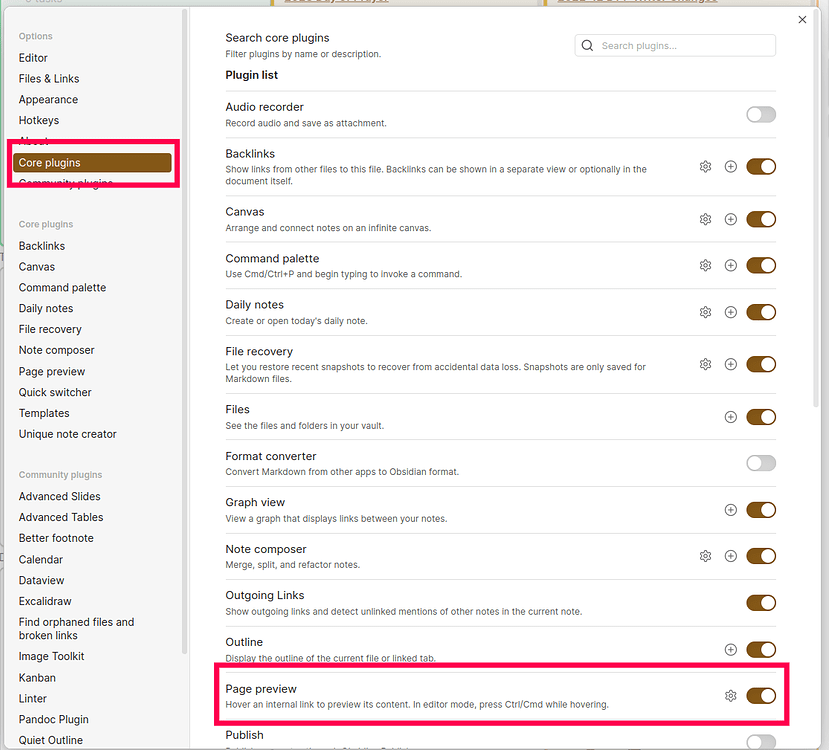
Task: Click the Backlinks hotkey plus icon
Action: pos(731,166)
